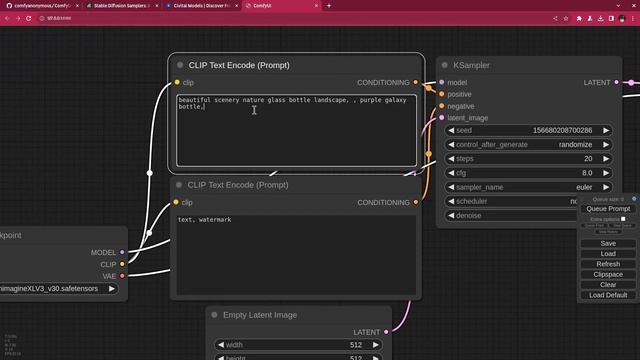The image size is (640, 360).
Task: Click the KSampler negative input port
Action: click(442, 106)
